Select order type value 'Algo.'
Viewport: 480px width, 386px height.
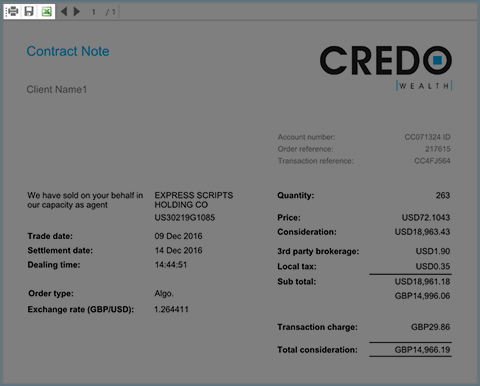[164, 294]
